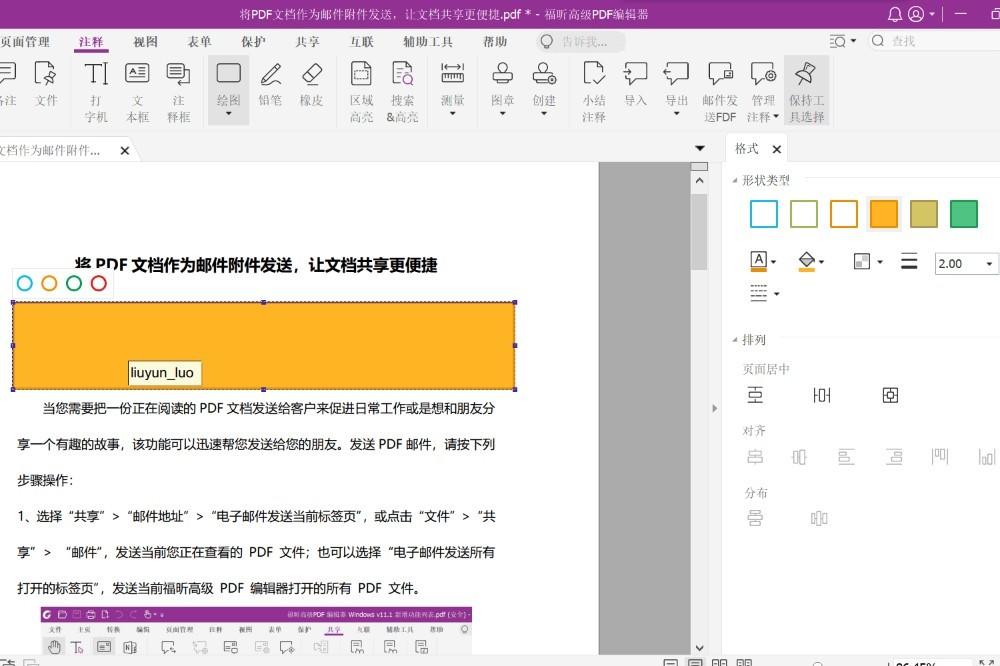Select the Pencil (铅笔) tool
Image resolution: width=1000 pixels, height=666 pixels.
[x=270, y=84]
